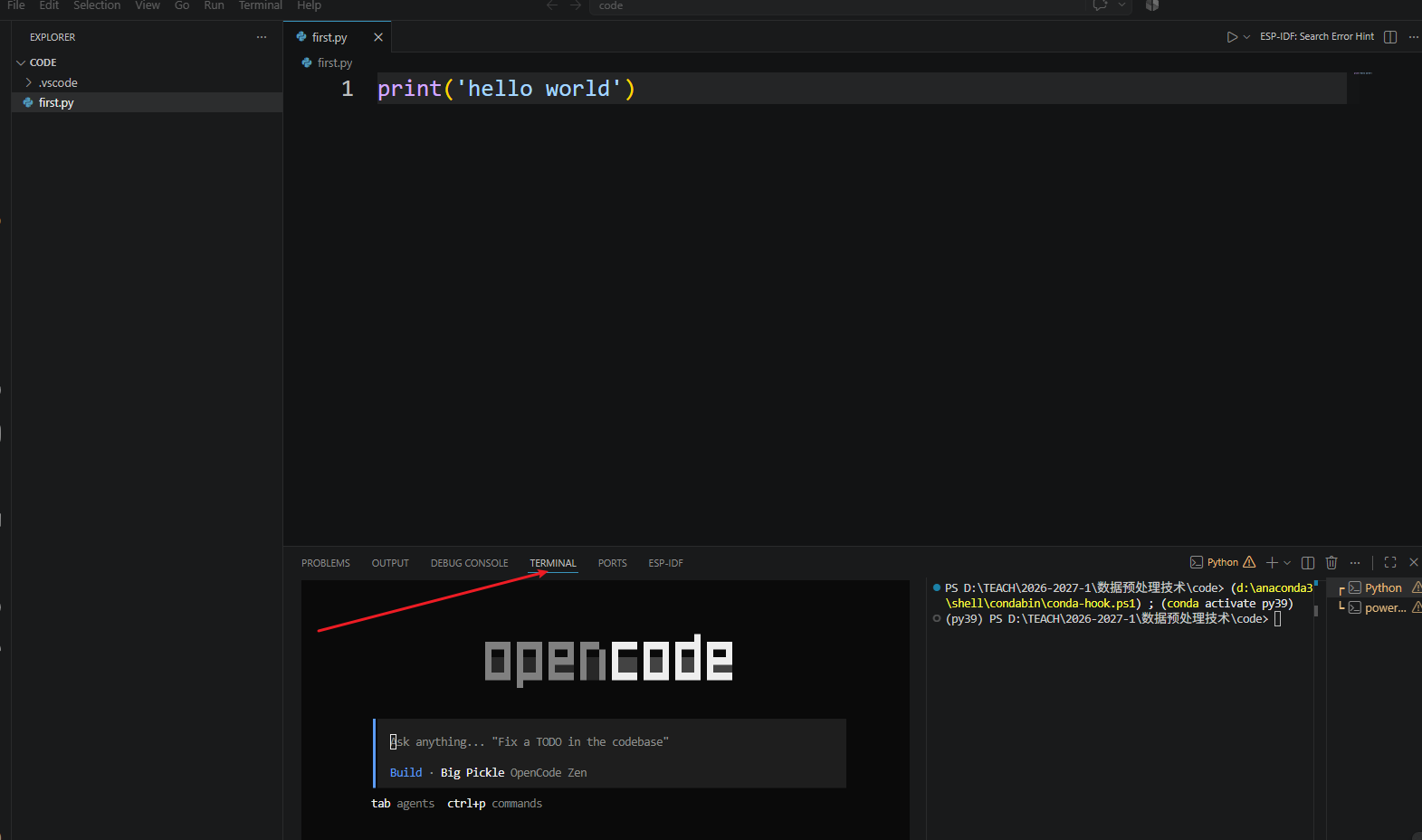Open the Selection menu

point(97,5)
